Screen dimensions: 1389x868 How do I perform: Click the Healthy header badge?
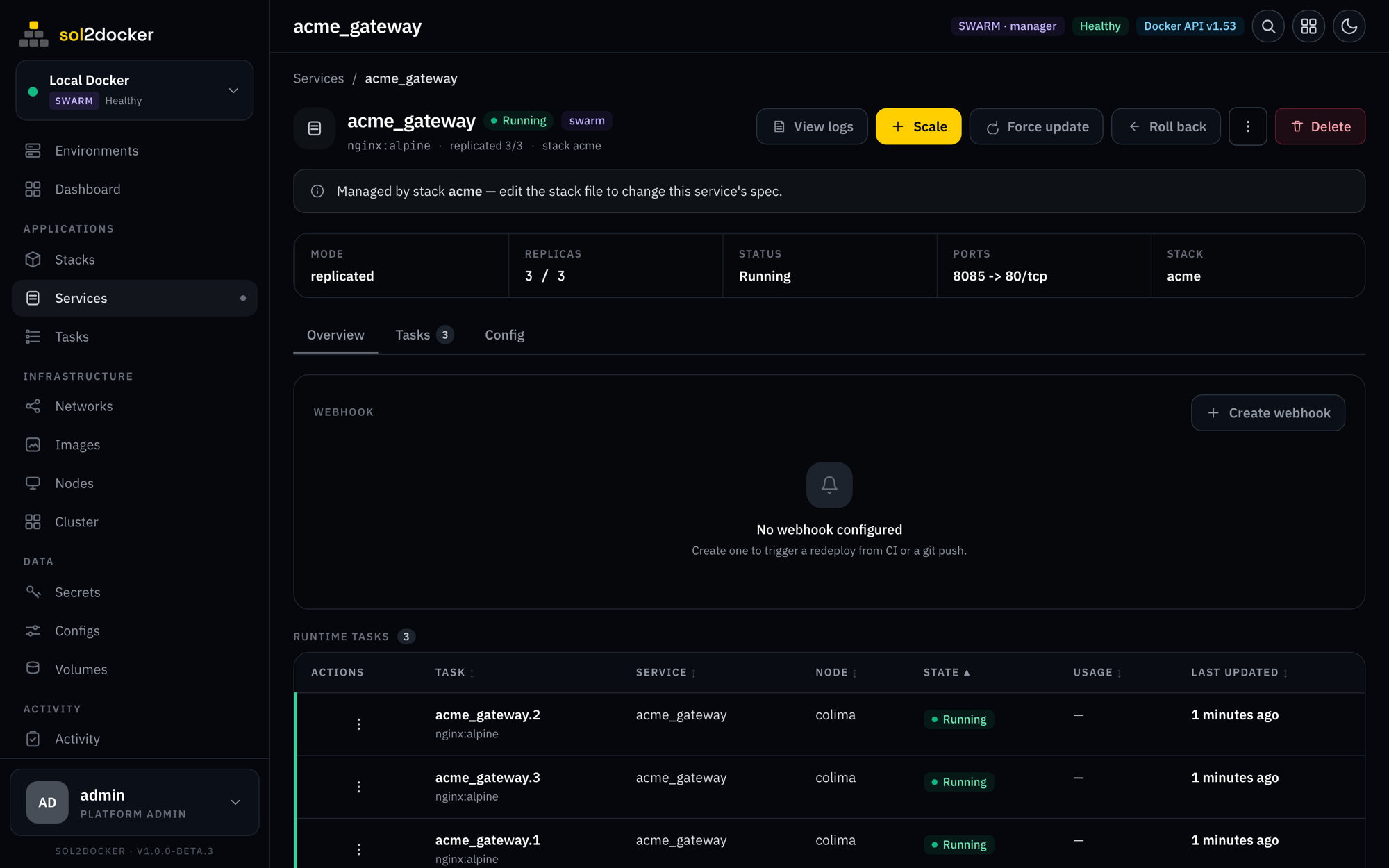[1100, 26]
